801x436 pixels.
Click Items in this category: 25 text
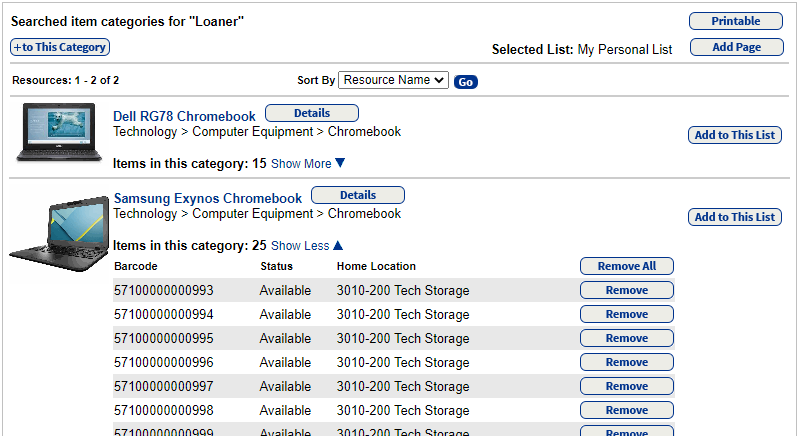pyautogui.click(x=190, y=246)
